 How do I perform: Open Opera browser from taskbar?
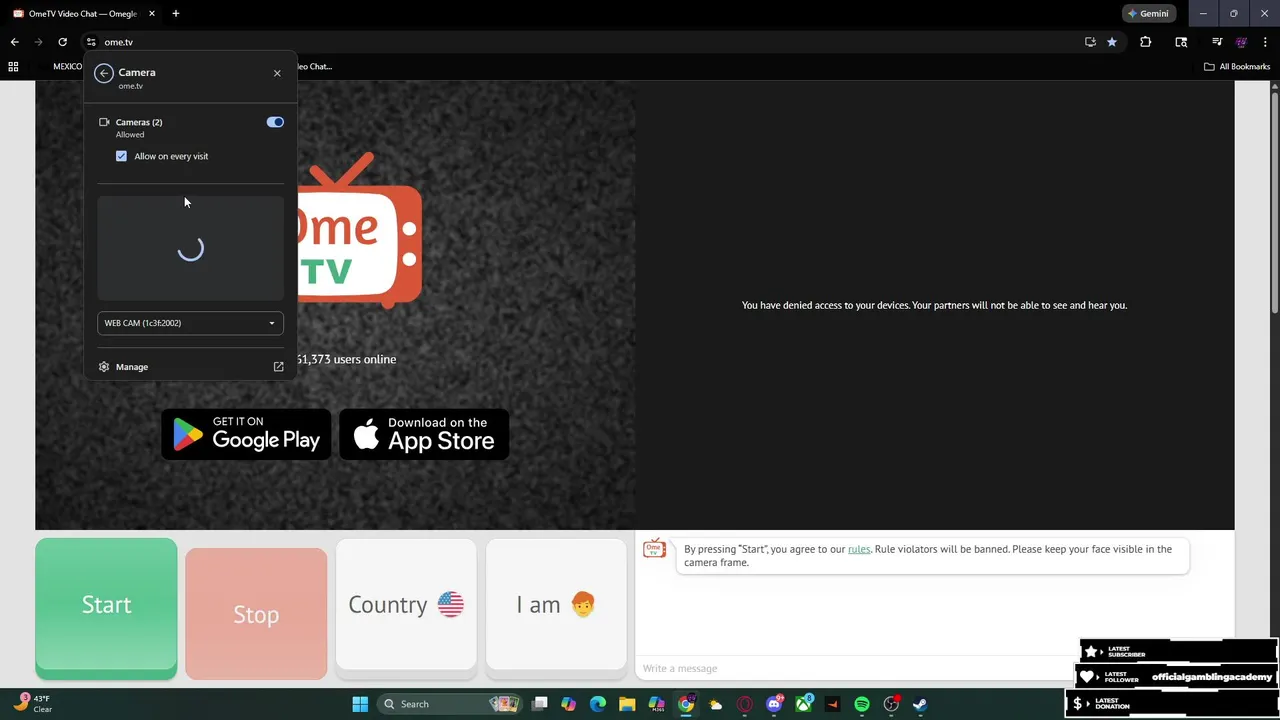[x=744, y=704]
